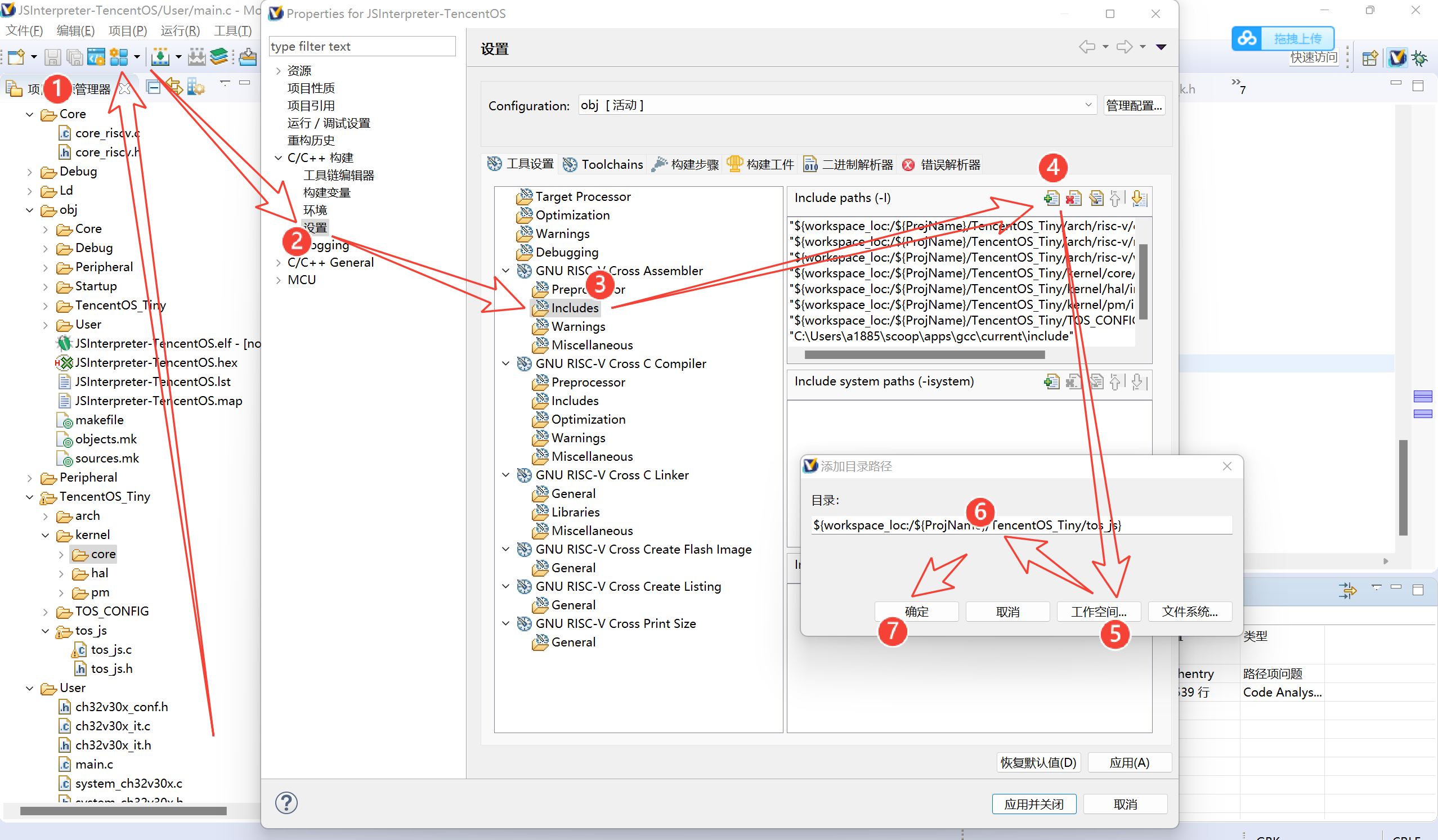Click the cloud upload 拖拽上传 icon
This screenshot has height=840, width=1438.
point(1247,38)
